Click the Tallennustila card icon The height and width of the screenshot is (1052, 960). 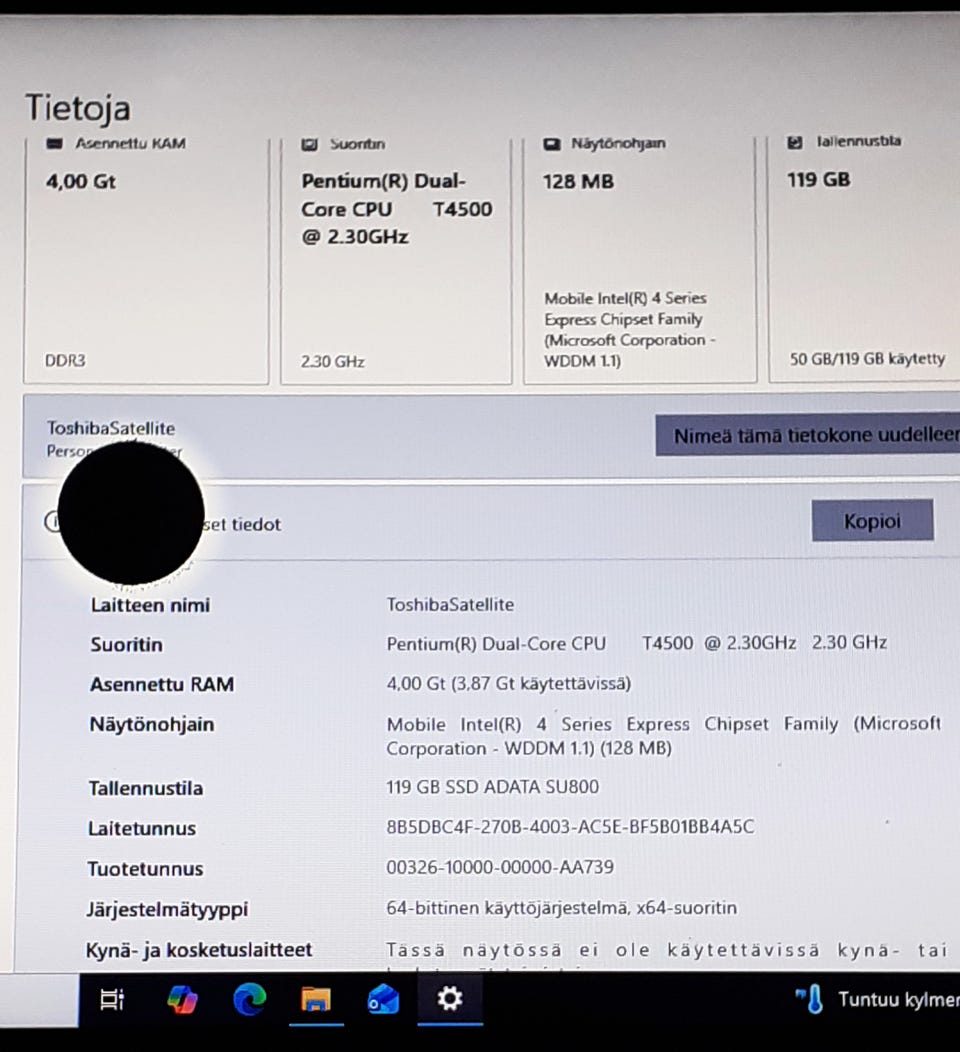[795, 142]
